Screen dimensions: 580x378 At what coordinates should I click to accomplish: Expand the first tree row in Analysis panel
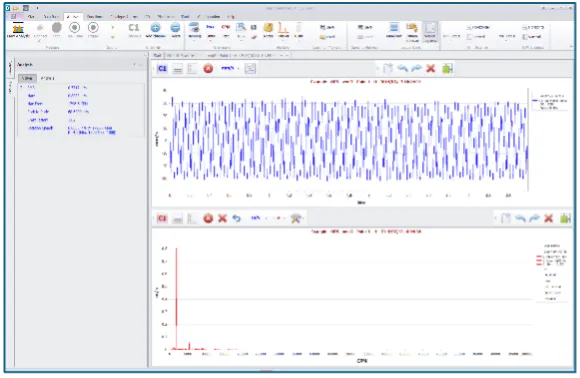point(21,87)
